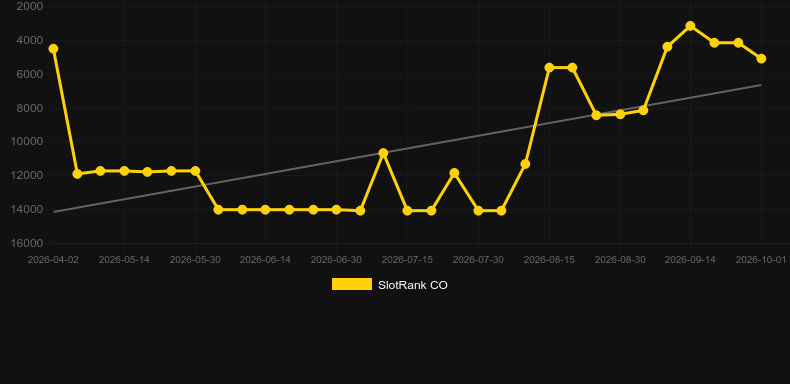Click the 2026-07-30 x-axis label
Screen dimensions: 790x384
[478, 260]
